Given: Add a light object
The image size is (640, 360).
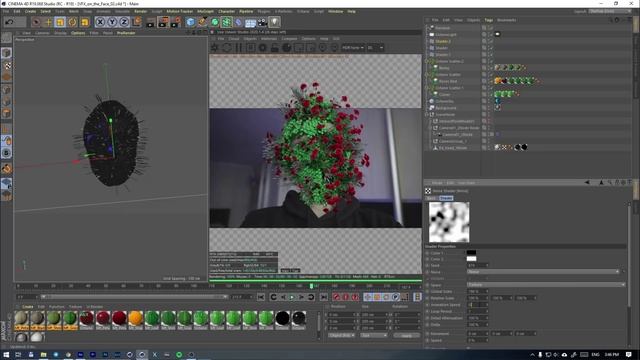Looking at the screenshot, I should [275, 22].
